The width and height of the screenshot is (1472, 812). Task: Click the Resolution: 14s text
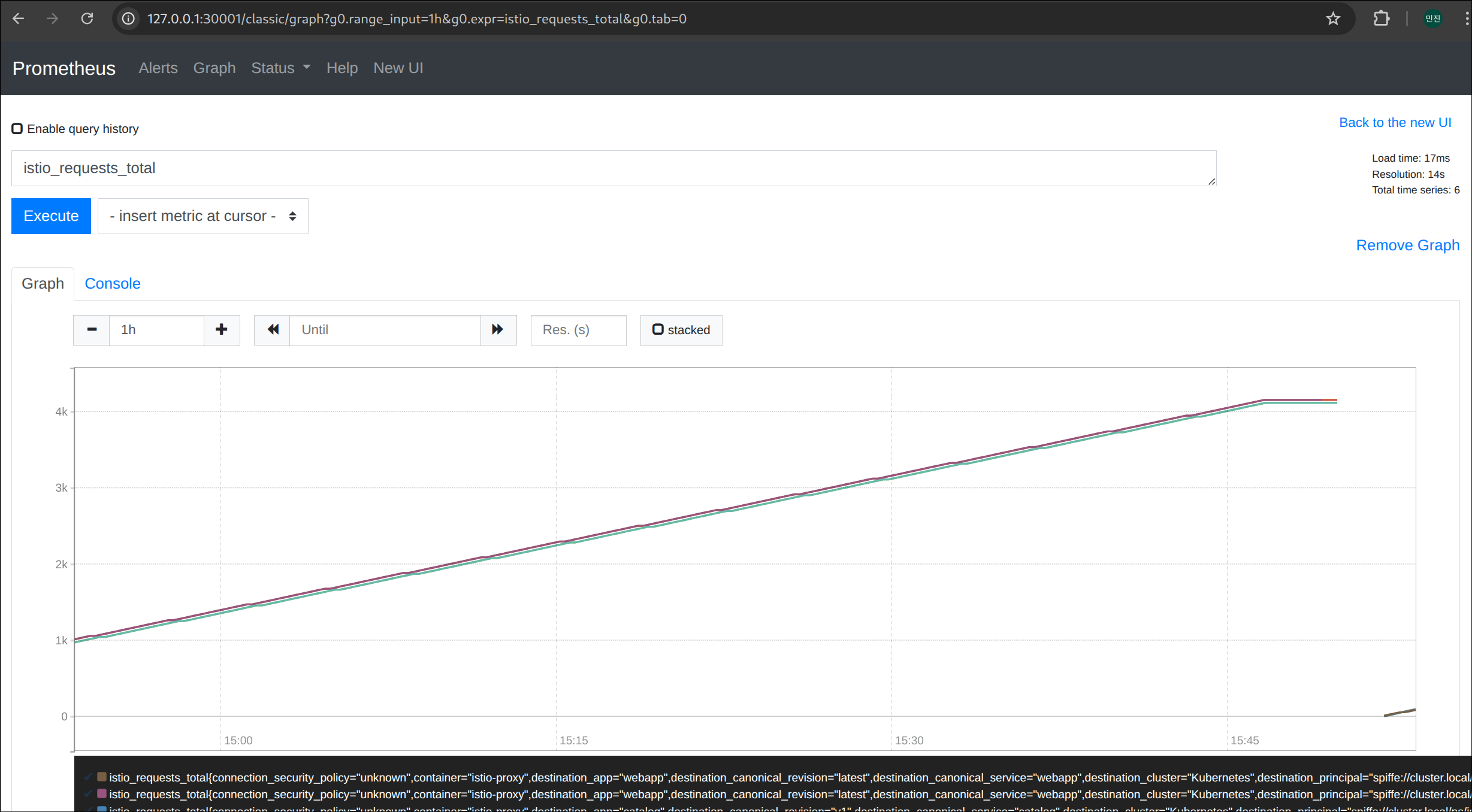coord(1408,174)
